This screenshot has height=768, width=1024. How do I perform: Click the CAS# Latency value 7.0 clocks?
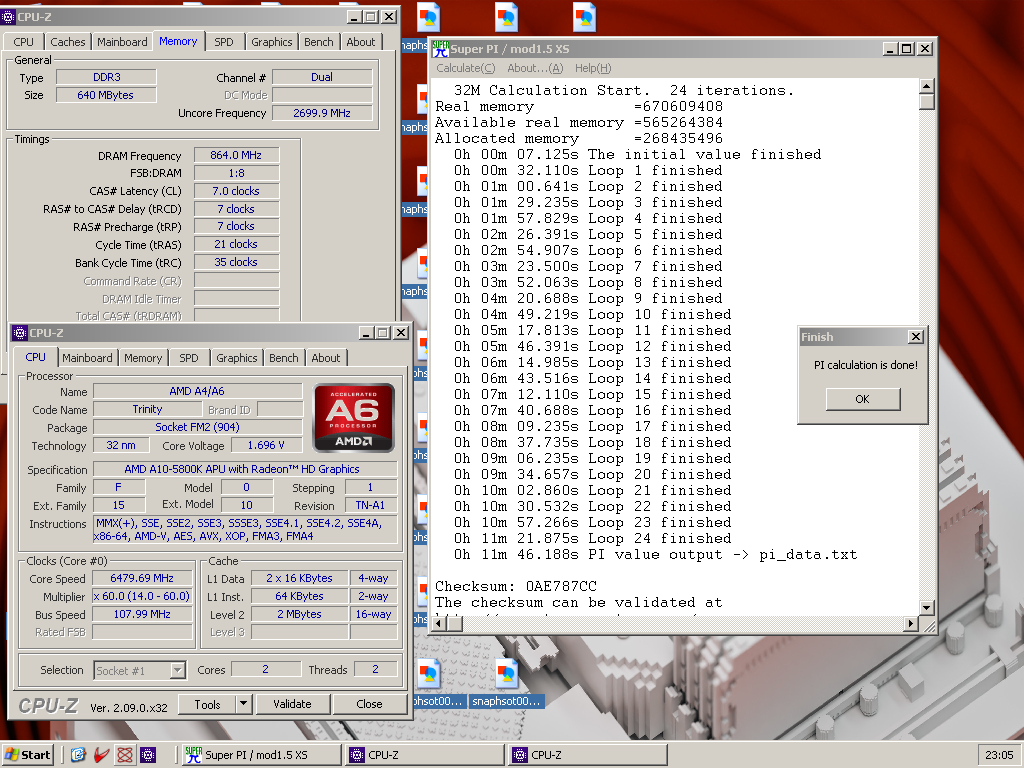pos(236,191)
